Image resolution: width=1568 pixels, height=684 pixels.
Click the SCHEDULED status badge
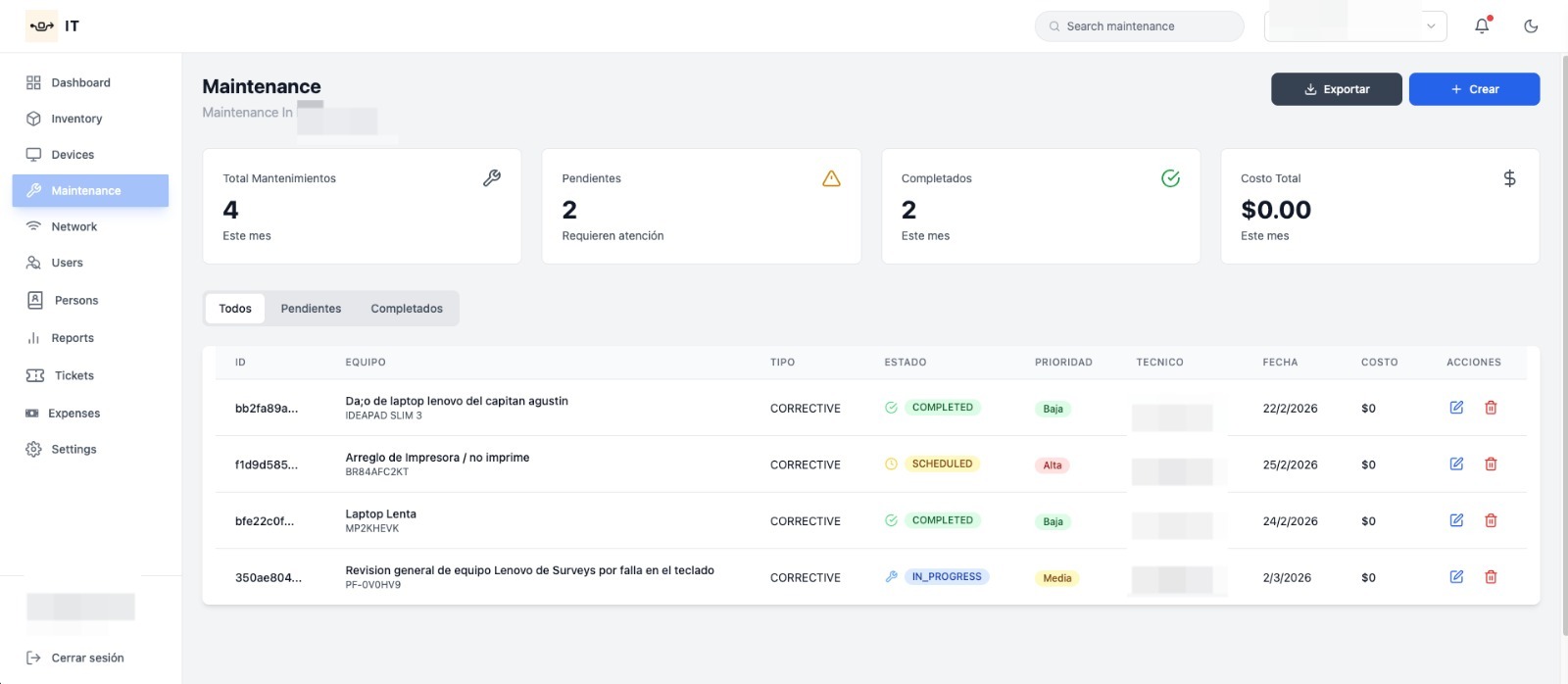point(942,464)
